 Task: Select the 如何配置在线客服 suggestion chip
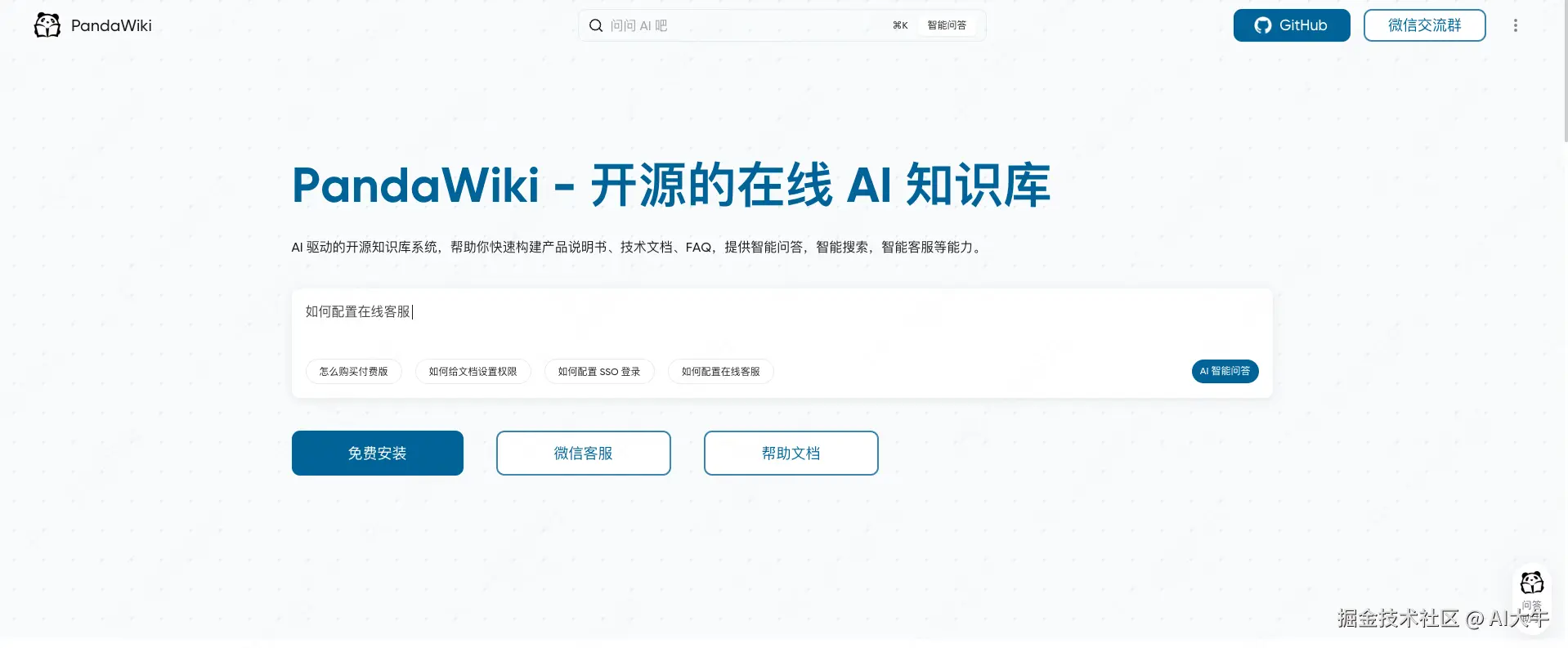click(721, 371)
